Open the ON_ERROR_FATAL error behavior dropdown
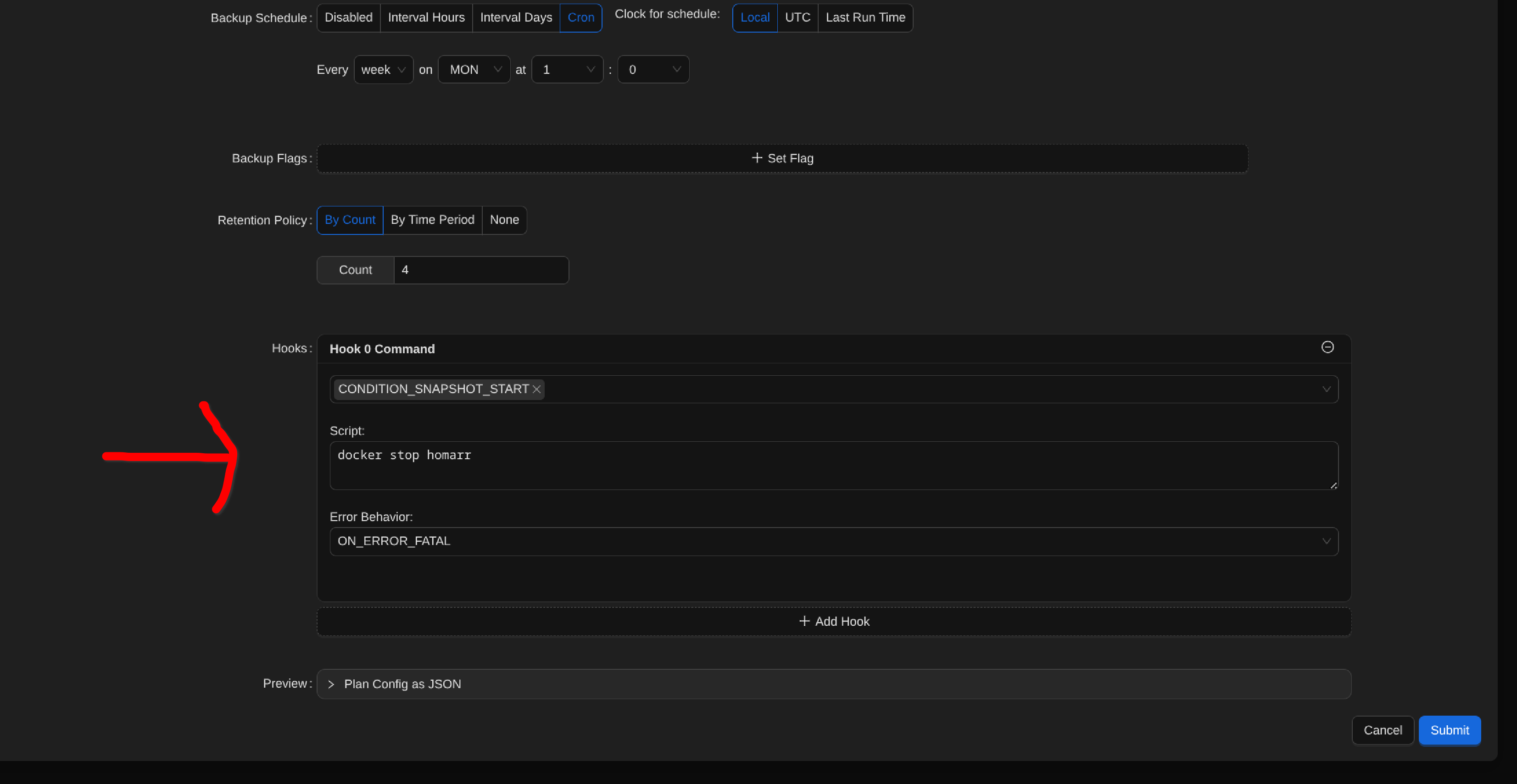This screenshot has height=784, width=1517. 833,541
